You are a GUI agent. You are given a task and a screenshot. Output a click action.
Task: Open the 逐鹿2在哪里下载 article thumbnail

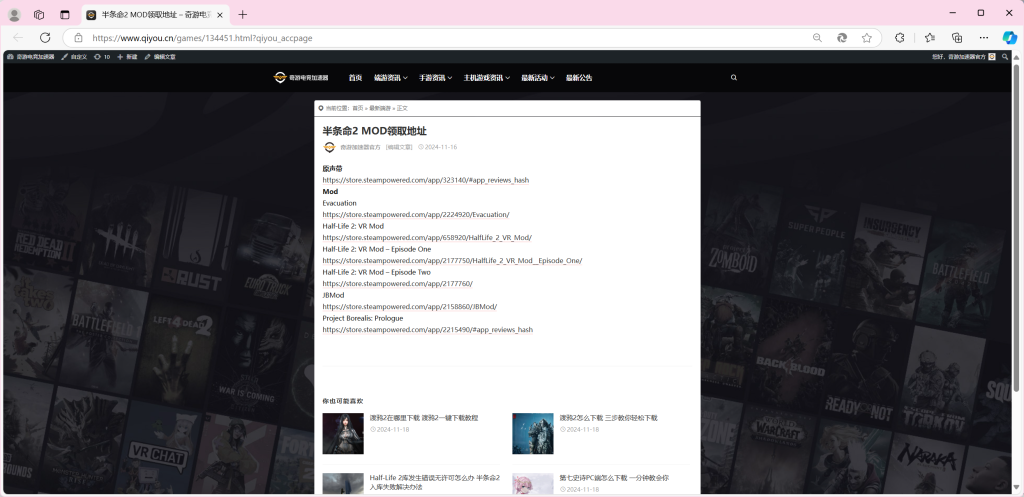[343, 434]
